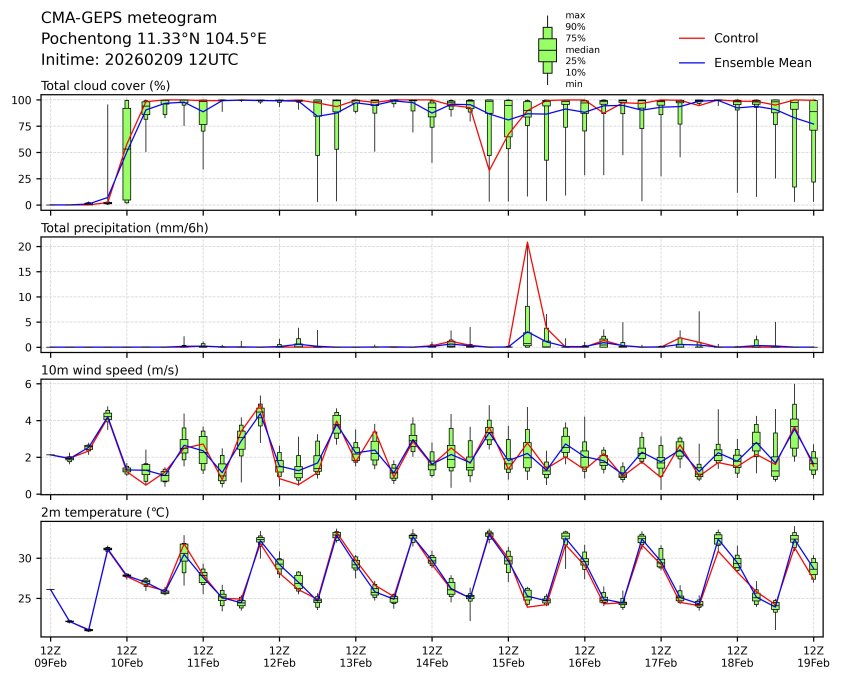This screenshot has width=841, height=680.
Task: Click the Pochentong location coordinates text
Action: pyautogui.click(x=153, y=39)
